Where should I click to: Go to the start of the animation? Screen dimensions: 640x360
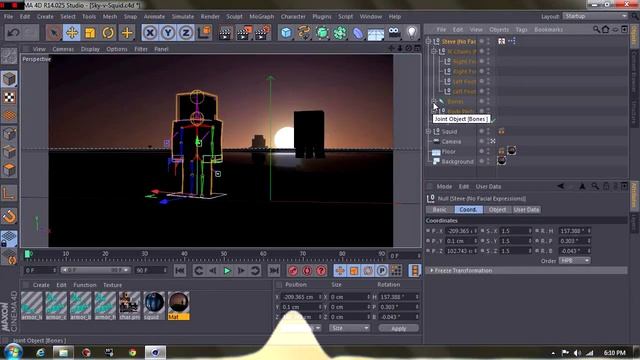click(180, 271)
